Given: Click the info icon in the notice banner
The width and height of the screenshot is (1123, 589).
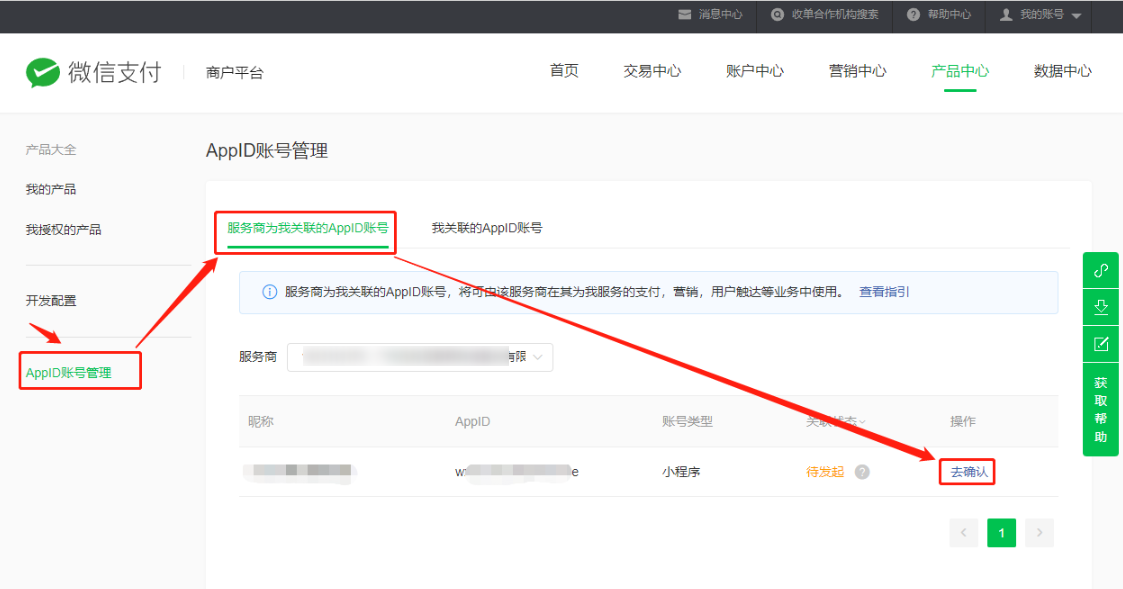Looking at the screenshot, I should (x=269, y=292).
